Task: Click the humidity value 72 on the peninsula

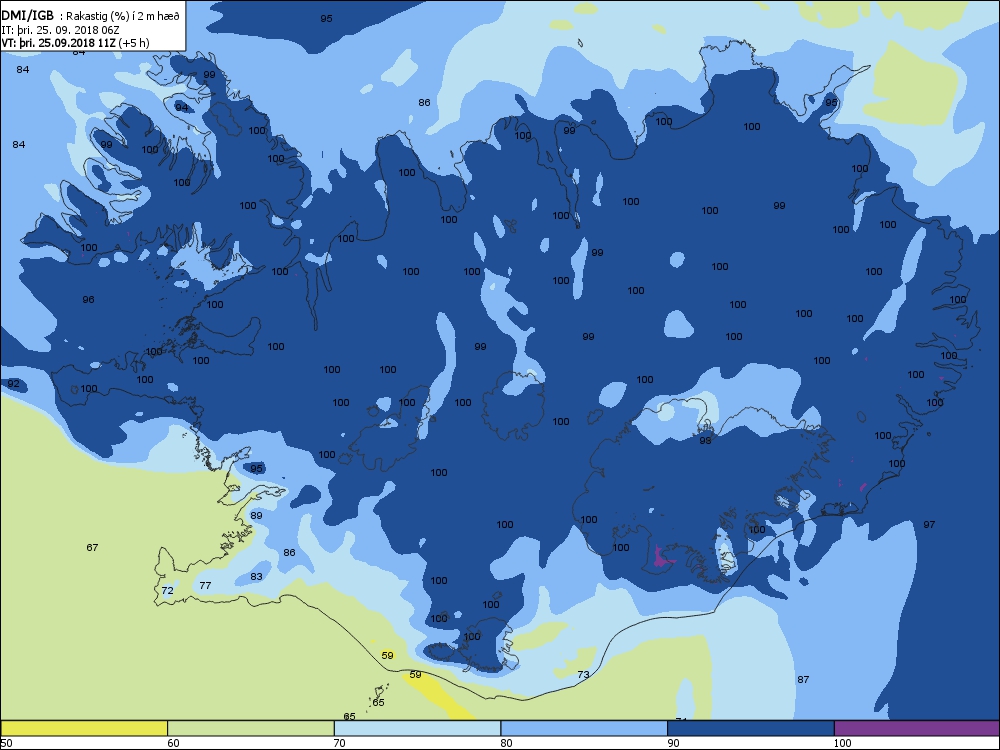Action: click(x=167, y=591)
